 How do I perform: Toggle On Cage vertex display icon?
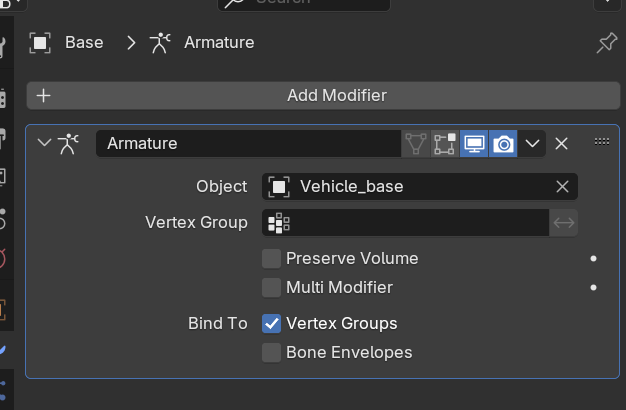coord(415,144)
